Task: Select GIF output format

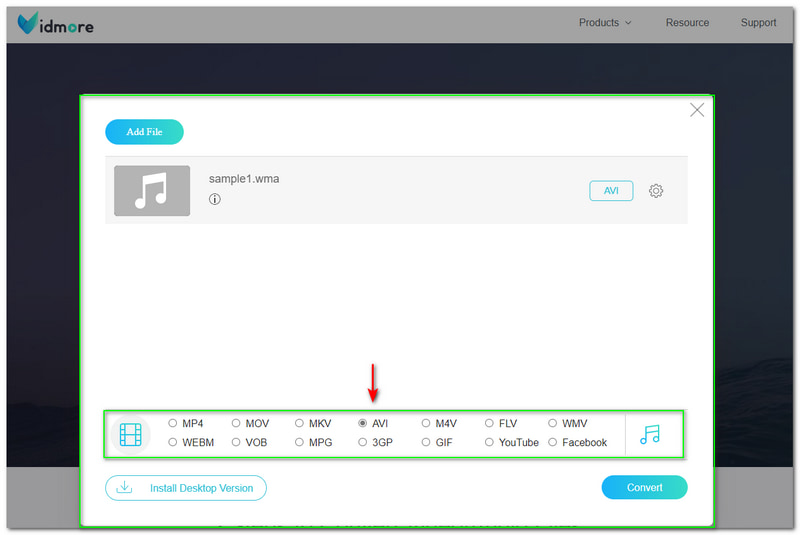Action: click(x=426, y=442)
